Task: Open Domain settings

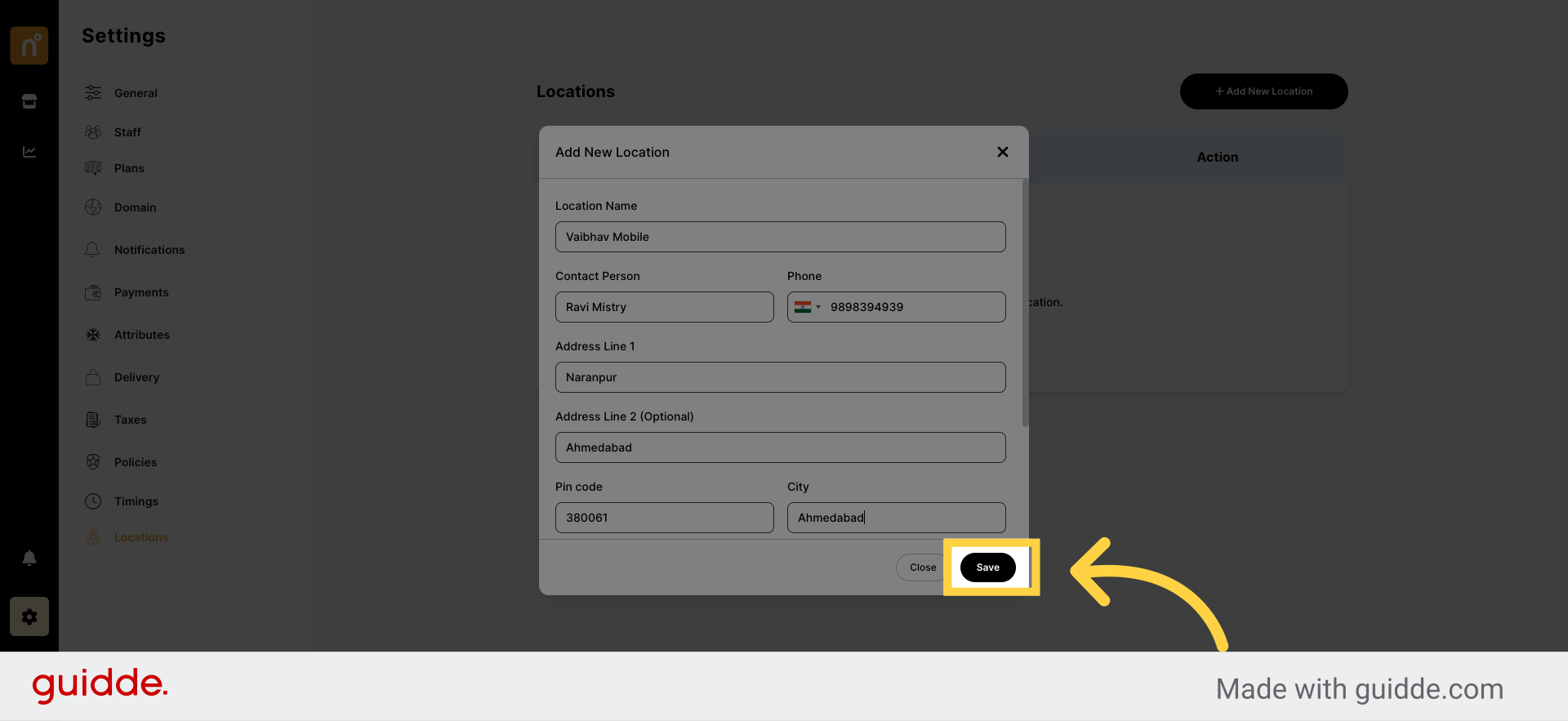Action: pos(135,207)
